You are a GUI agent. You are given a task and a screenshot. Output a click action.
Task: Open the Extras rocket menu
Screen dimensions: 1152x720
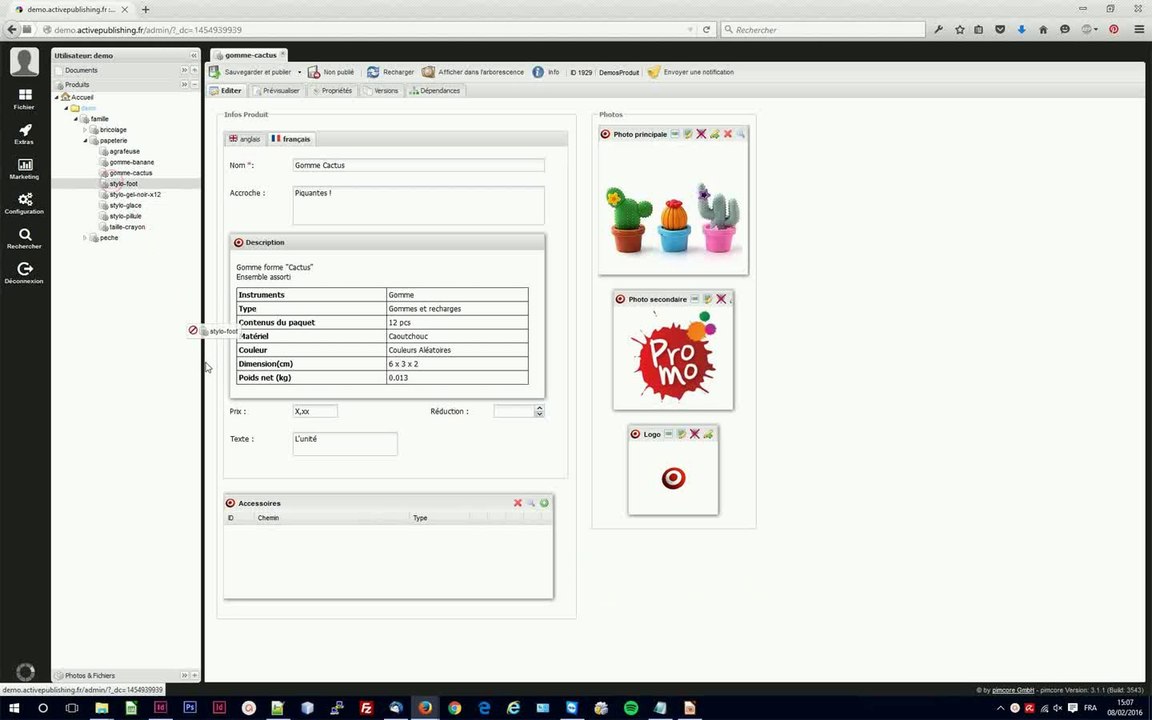pos(24,134)
